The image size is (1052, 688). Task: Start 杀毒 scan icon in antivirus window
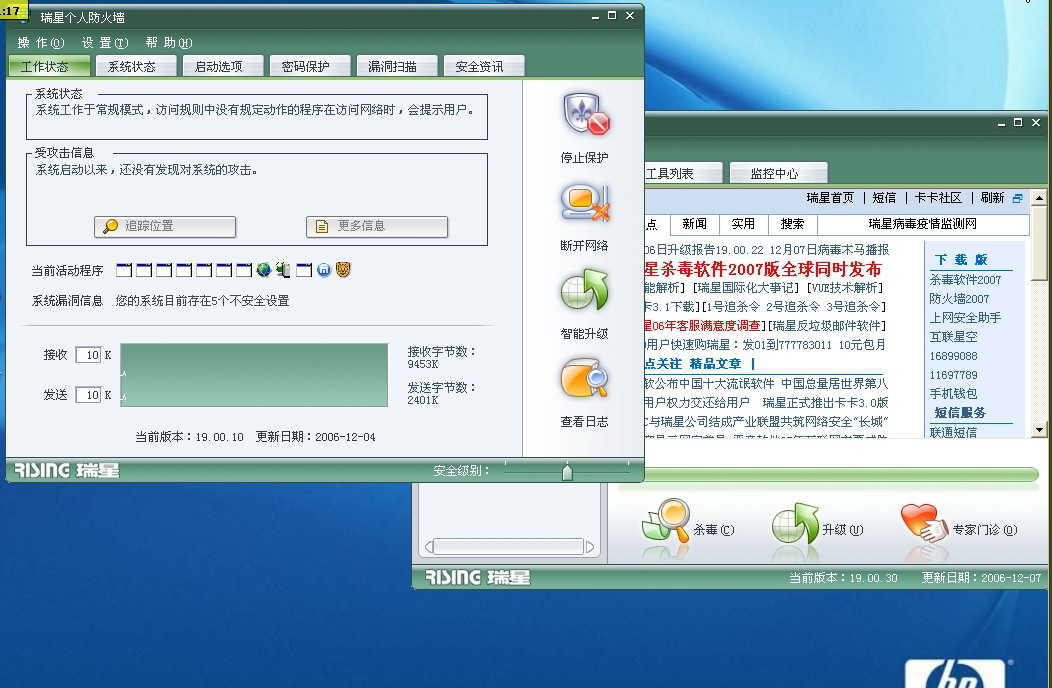666,520
